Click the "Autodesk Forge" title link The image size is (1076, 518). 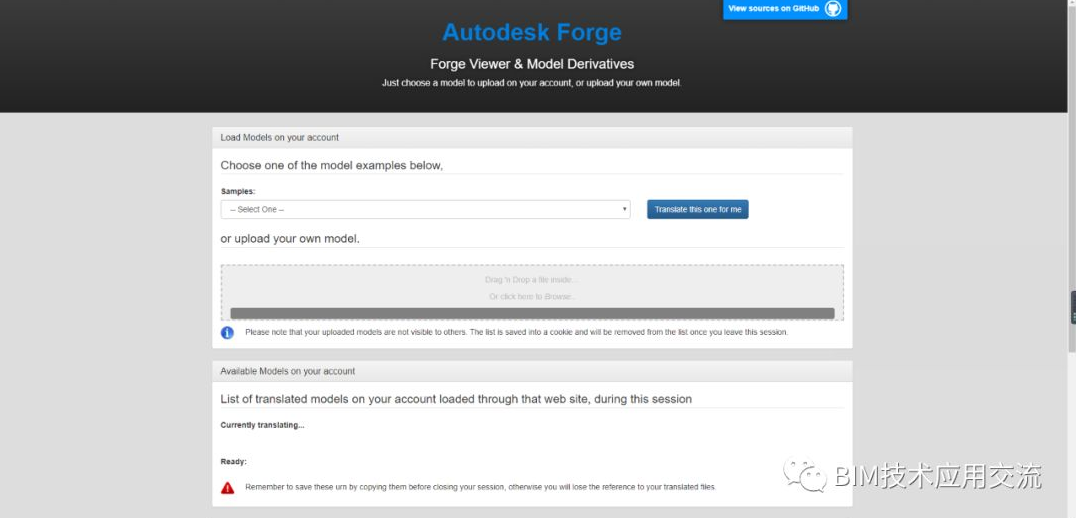click(x=532, y=32)
